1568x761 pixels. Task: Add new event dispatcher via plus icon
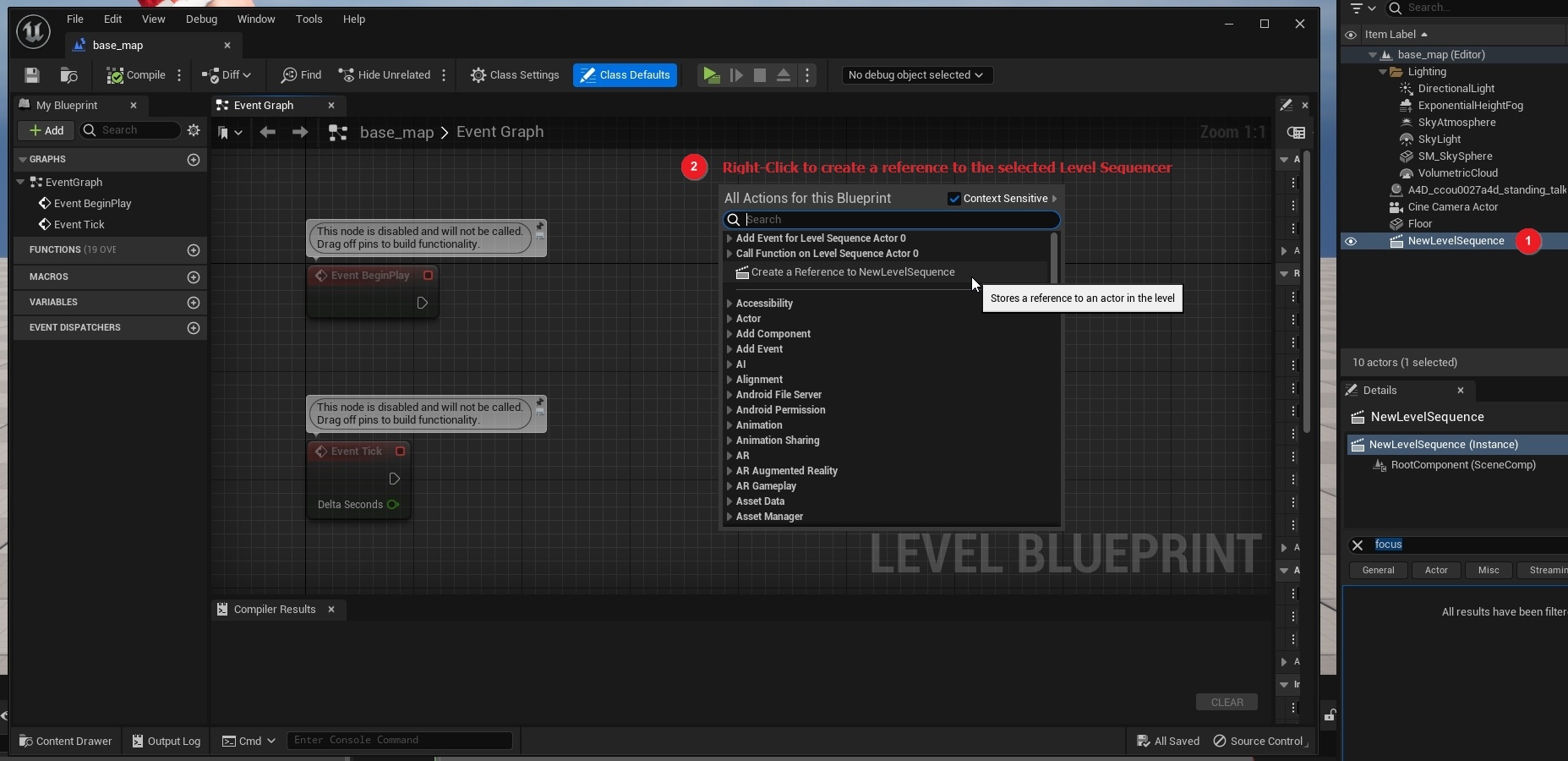(x=194, y=328)
